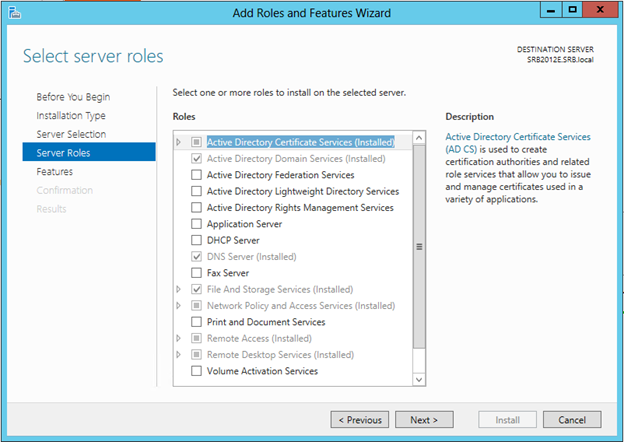Toggle Active Directory Certificate Services checkbox

coord(196,142)
